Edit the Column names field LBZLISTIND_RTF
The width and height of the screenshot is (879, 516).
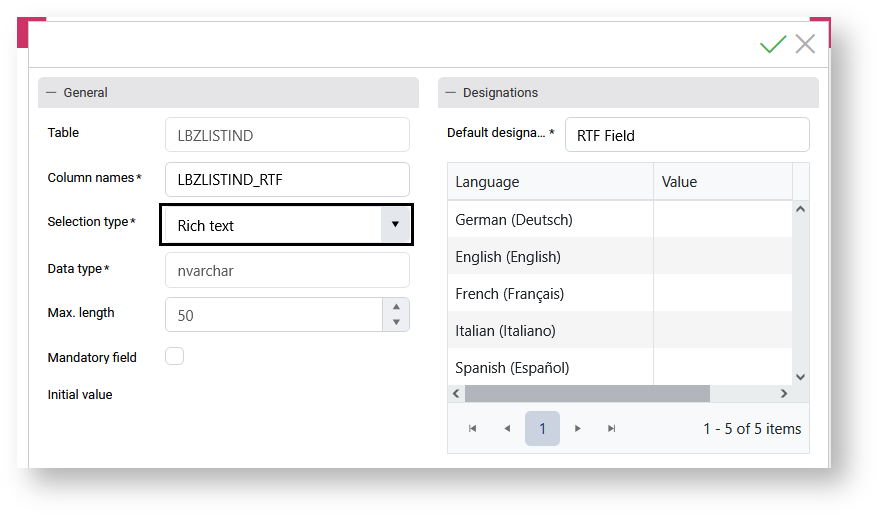point(287,179)
